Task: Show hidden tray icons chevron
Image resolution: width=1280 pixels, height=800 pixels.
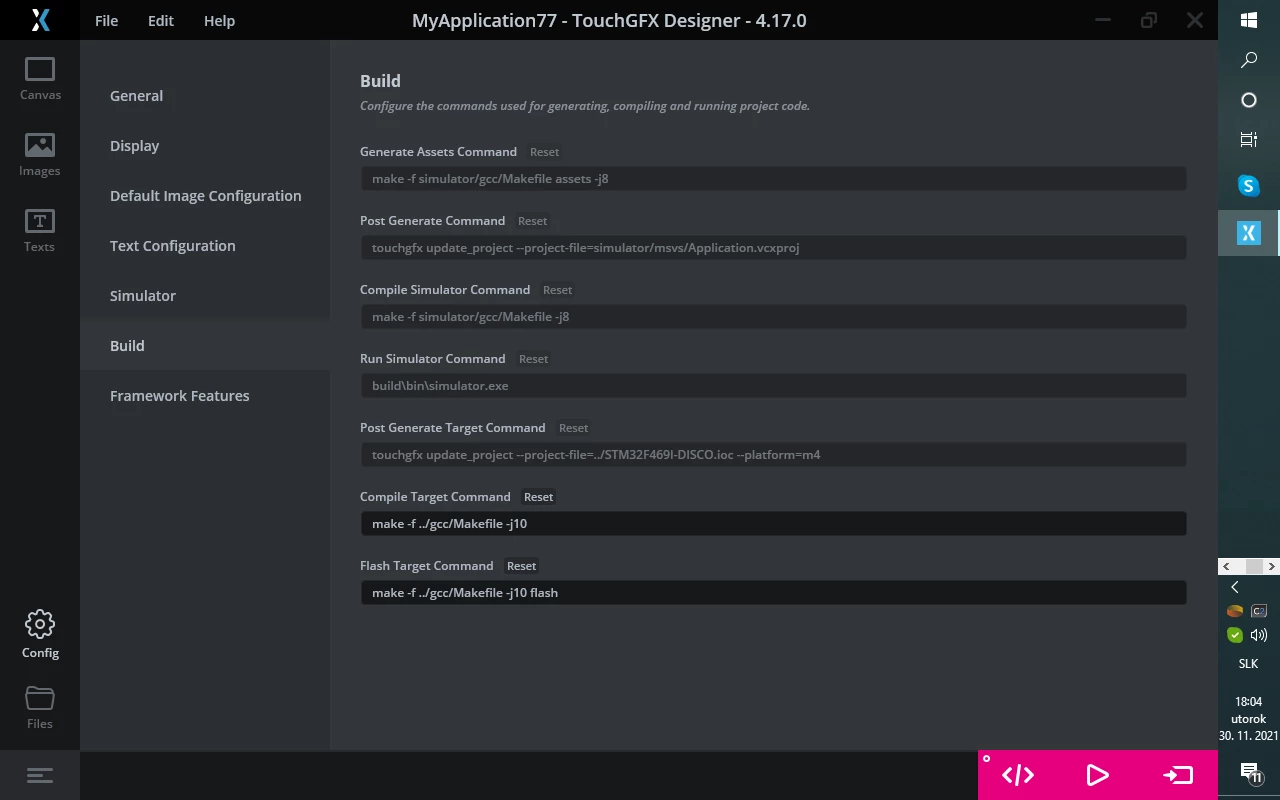Action: coord(1235,587)
